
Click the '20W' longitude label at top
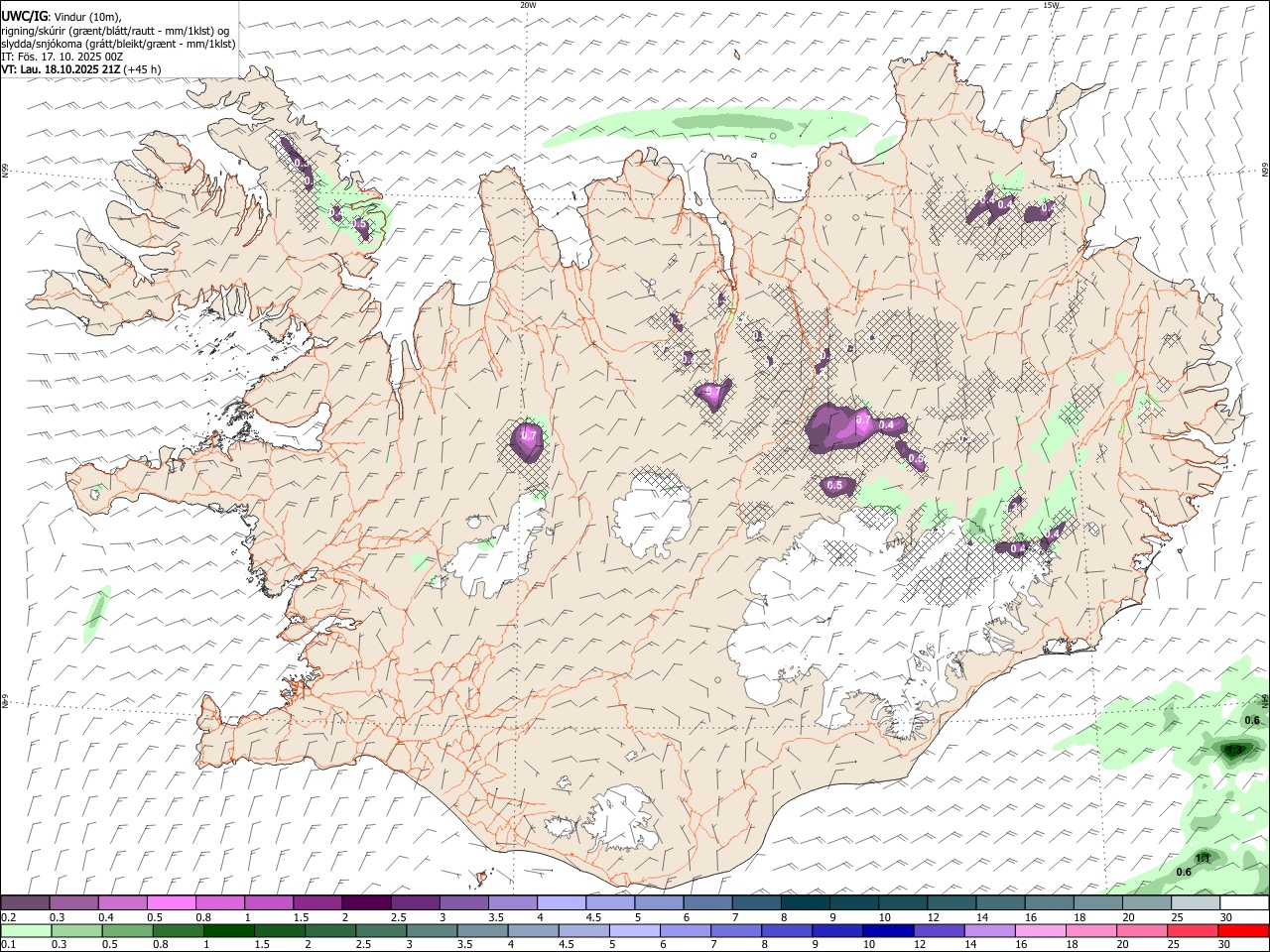(x=528, y=5)
